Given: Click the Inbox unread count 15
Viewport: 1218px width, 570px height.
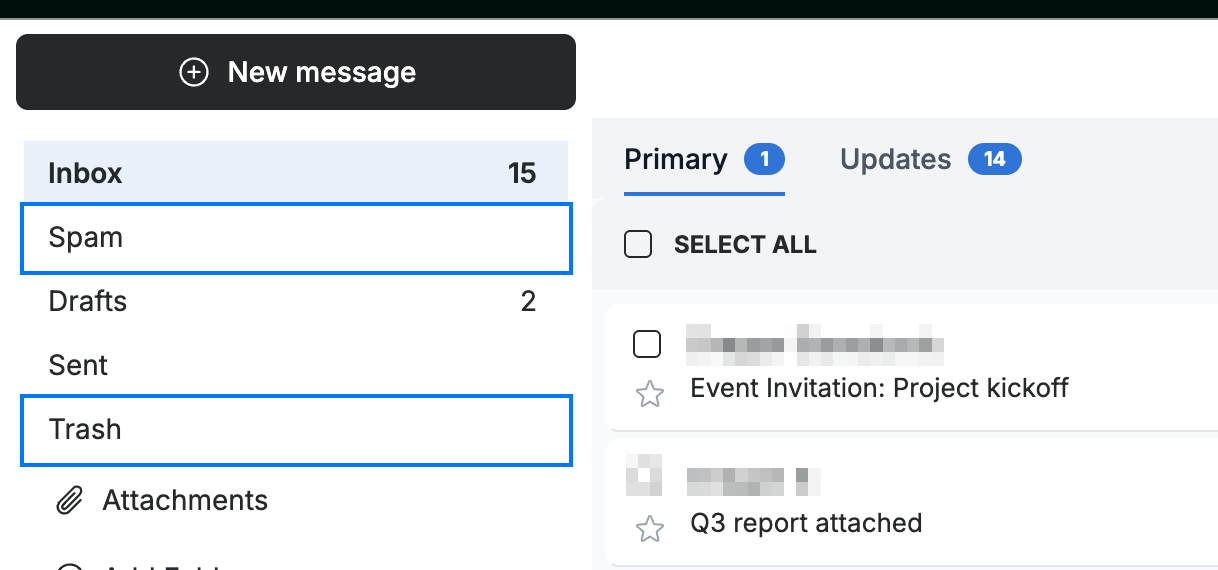Looking at the screenshot, I should coord(522,173).
